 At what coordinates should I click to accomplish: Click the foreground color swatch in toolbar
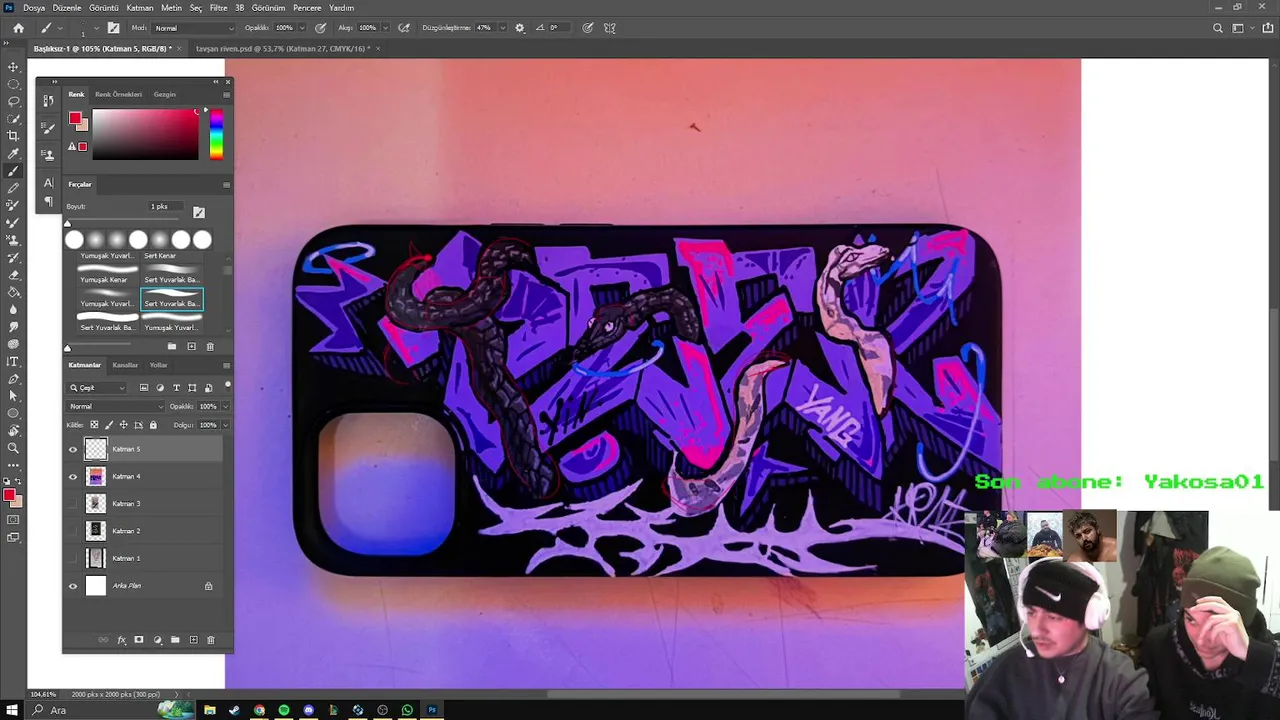click(x=8, y=495)
